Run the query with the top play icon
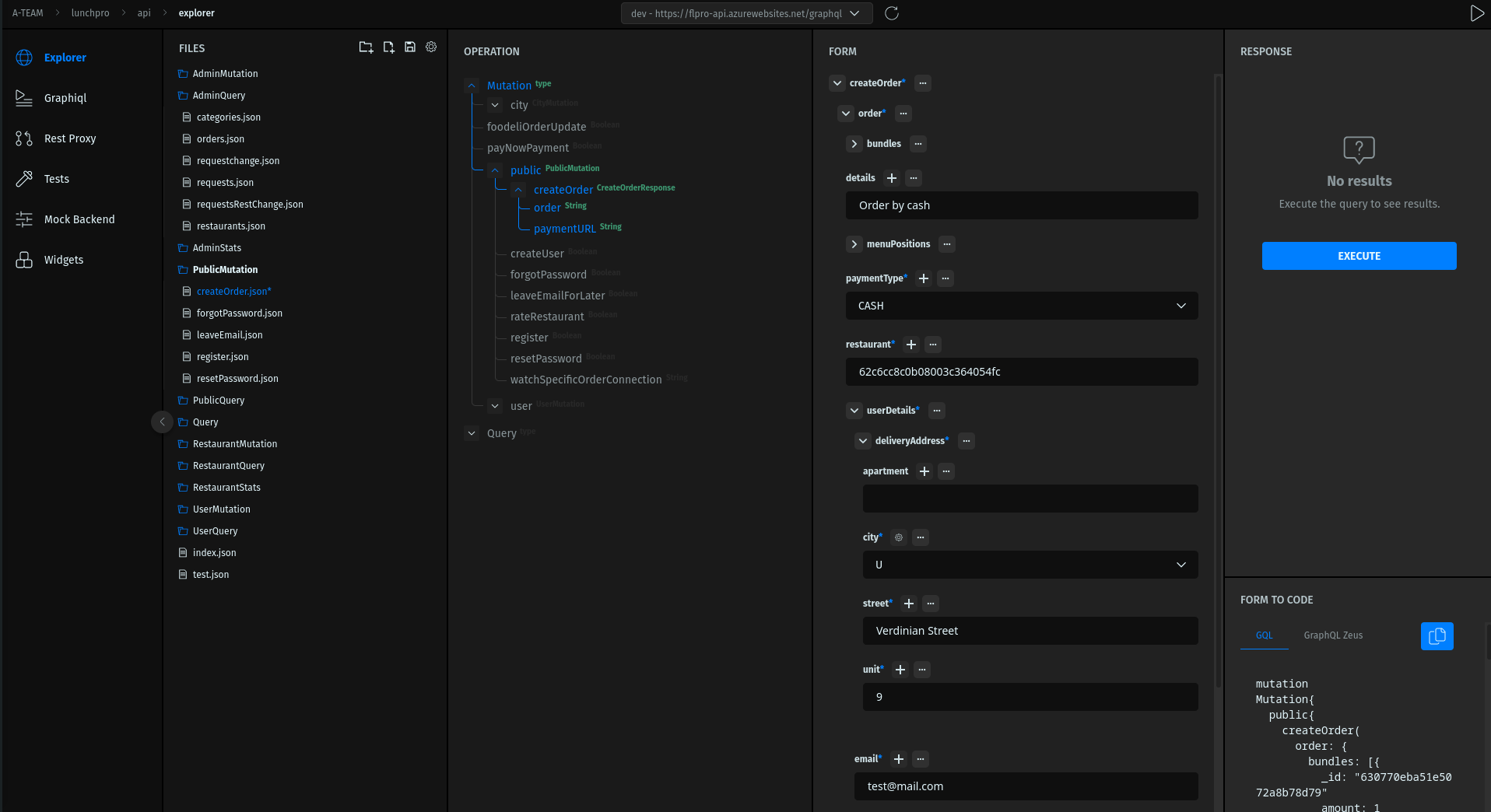The width and height of the screenshot is (1491, 812). pyautogui.click(x=1476, y=13)
